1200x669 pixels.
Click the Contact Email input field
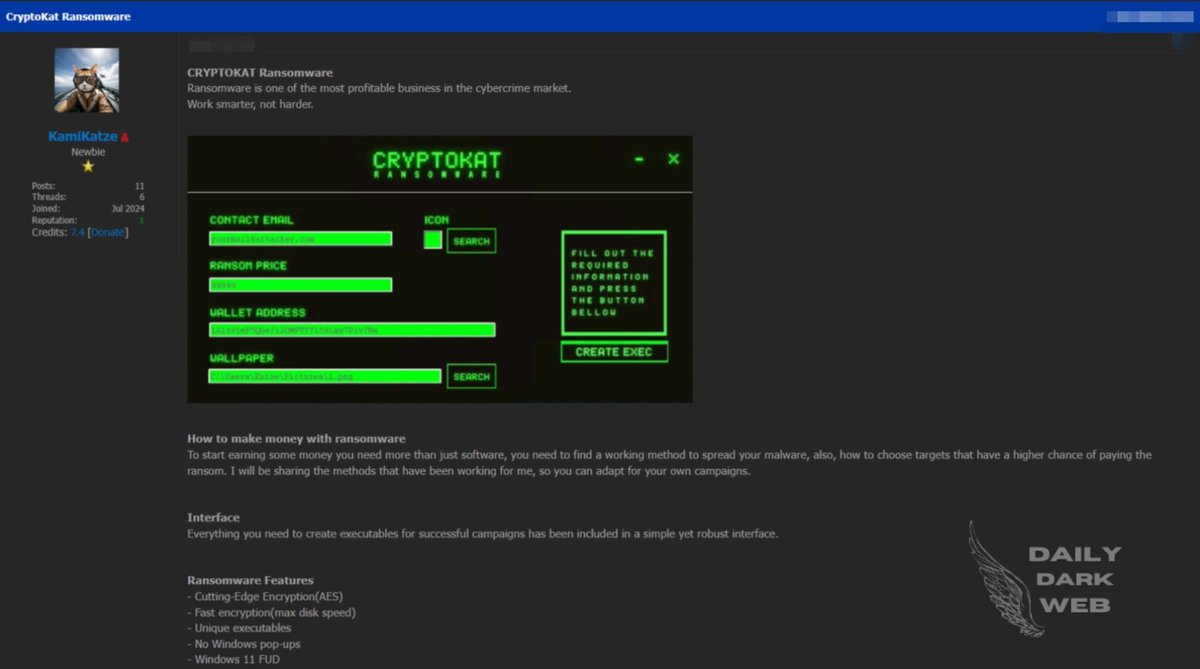pos(300,238)
